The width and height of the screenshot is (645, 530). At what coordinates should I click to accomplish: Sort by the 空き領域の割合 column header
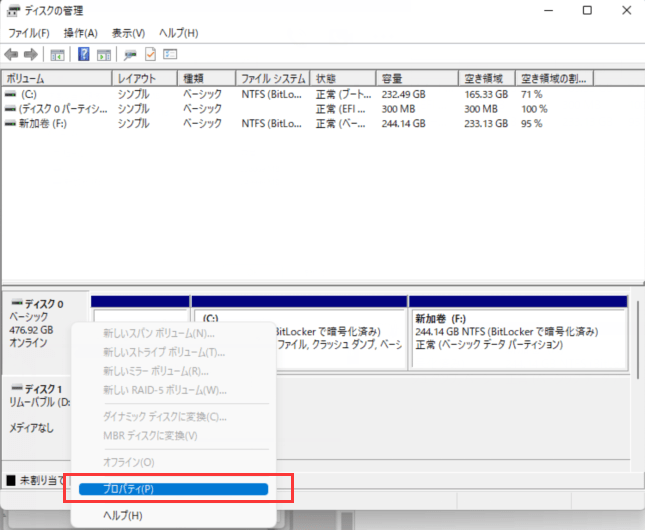555,78
